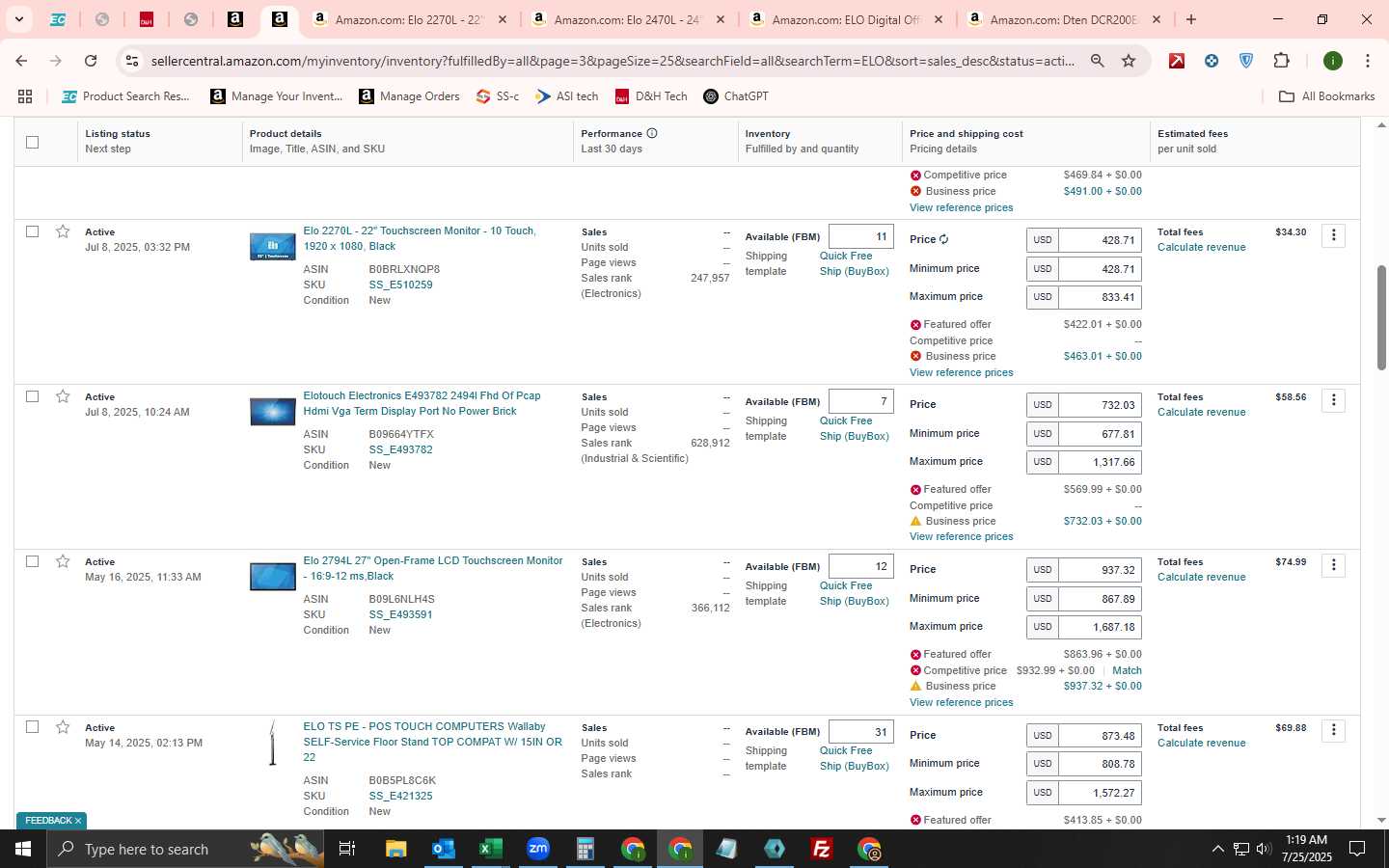
Task: Edit maximum price field showing 1,572.27
Action: 1100,793
